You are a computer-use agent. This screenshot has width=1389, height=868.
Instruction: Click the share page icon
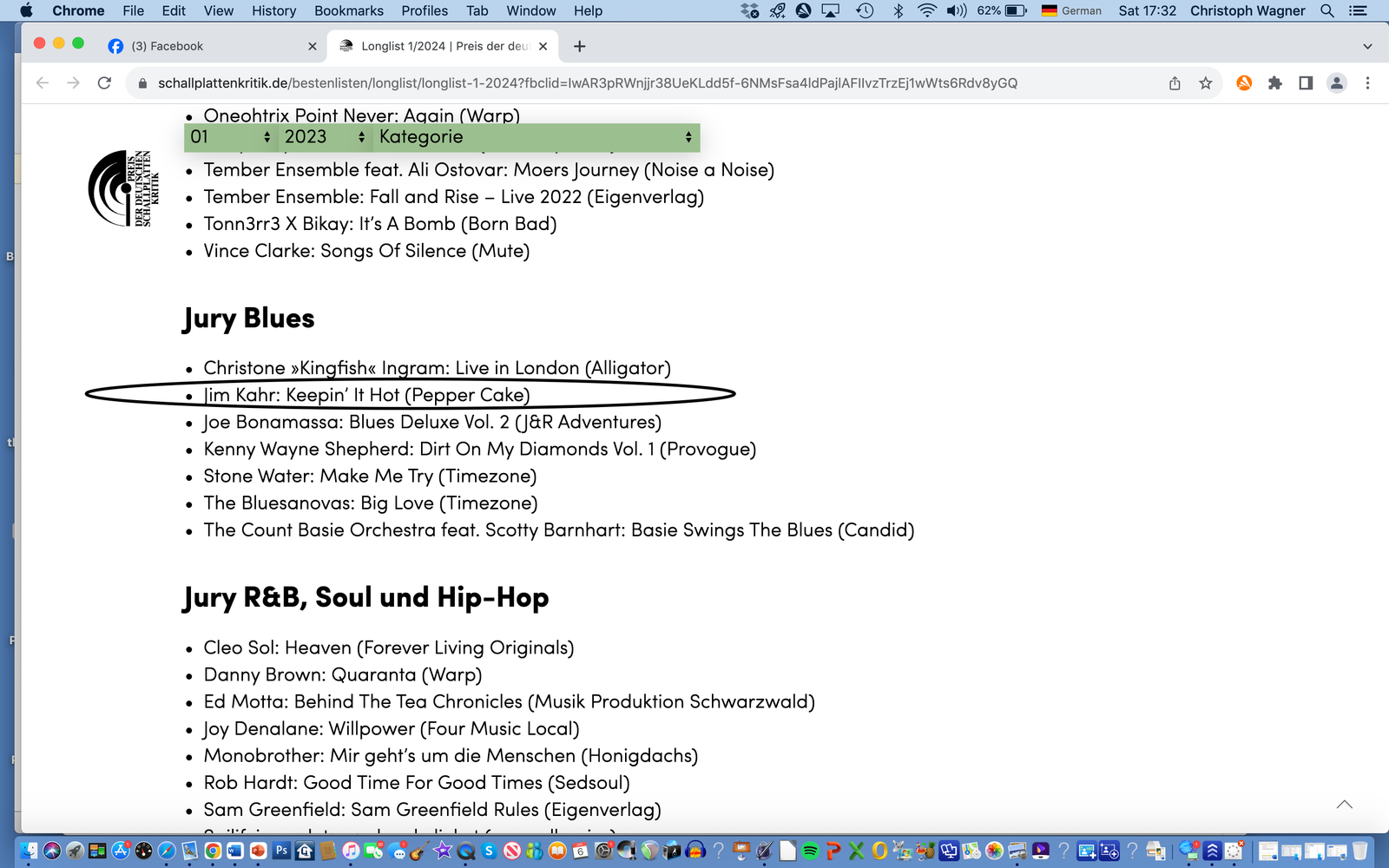[x=1175, y=83]
